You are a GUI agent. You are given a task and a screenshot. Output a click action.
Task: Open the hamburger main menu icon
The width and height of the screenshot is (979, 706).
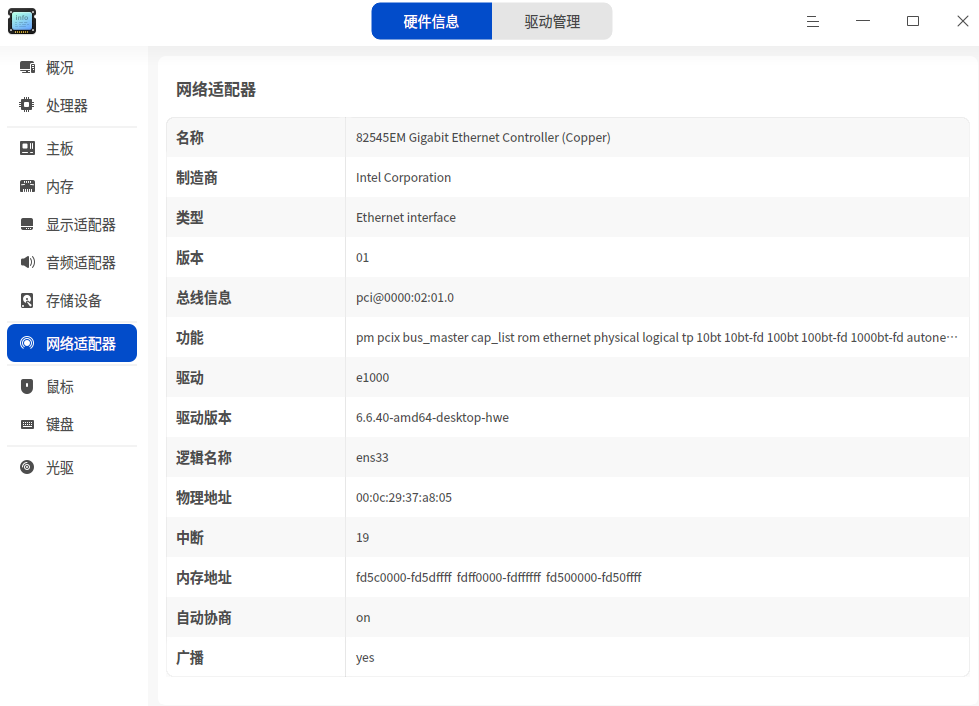812,22
